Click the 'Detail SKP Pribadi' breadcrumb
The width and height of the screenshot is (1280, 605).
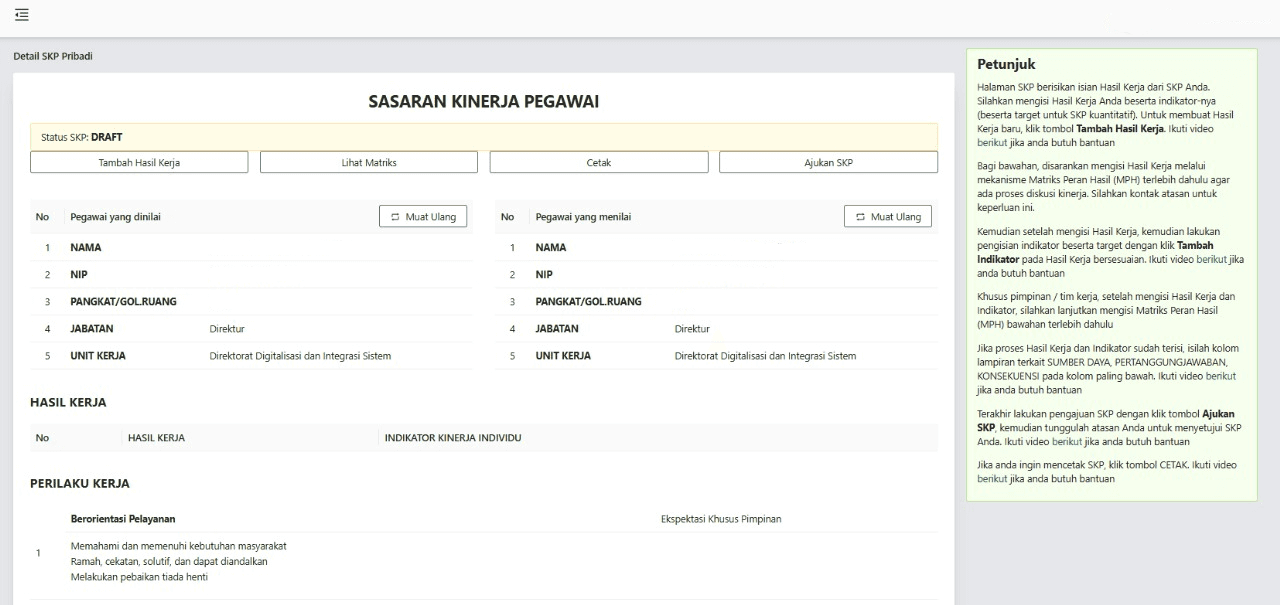(x=52, y=56)
